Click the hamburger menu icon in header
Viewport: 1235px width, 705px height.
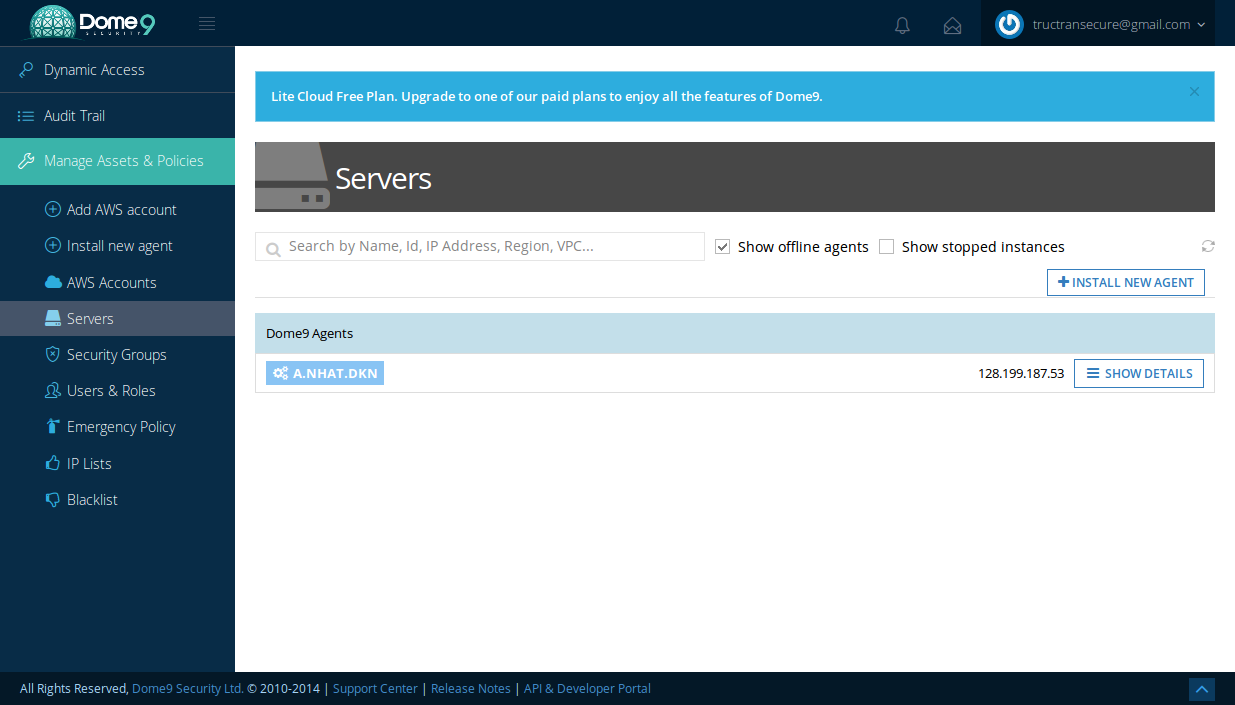pyautogui.click(x=207, y=24)
